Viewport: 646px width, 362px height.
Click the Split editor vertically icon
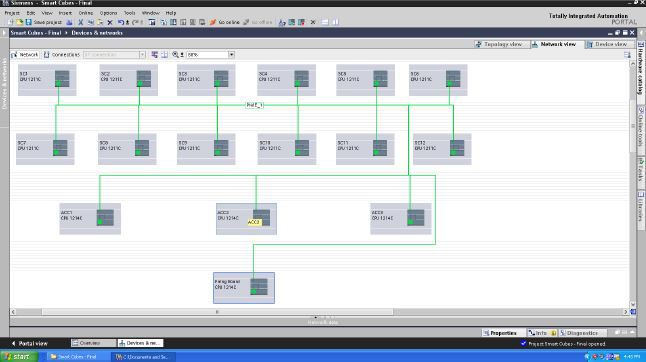click(x=335, y=22)
